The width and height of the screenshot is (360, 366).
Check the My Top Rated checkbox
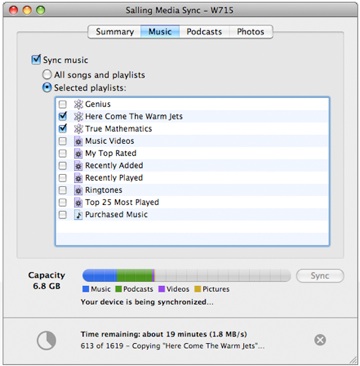(62, 154)
